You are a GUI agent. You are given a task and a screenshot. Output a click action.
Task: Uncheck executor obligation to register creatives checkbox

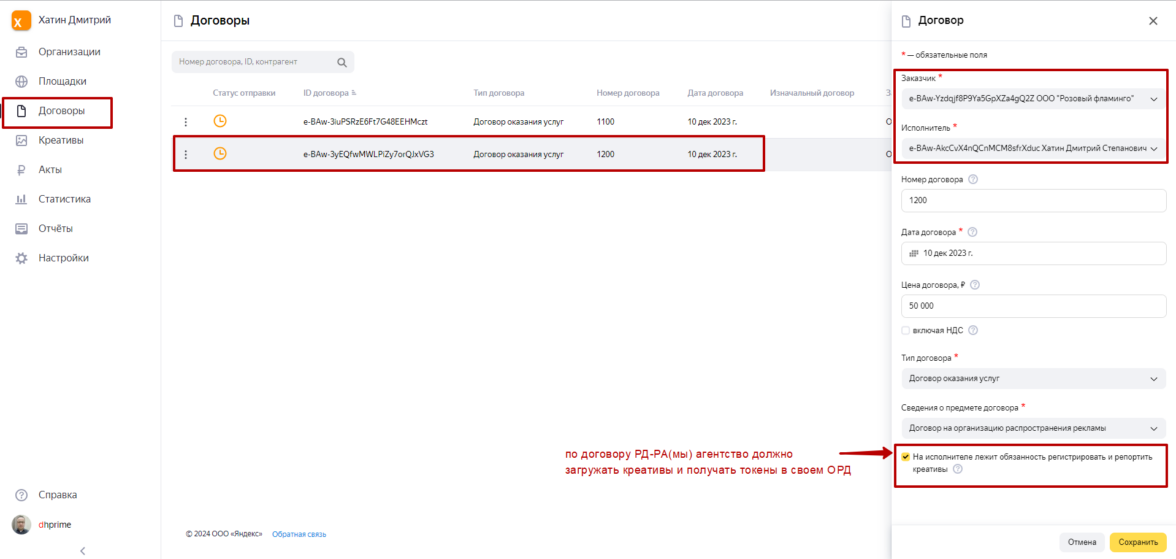(906, 457)
